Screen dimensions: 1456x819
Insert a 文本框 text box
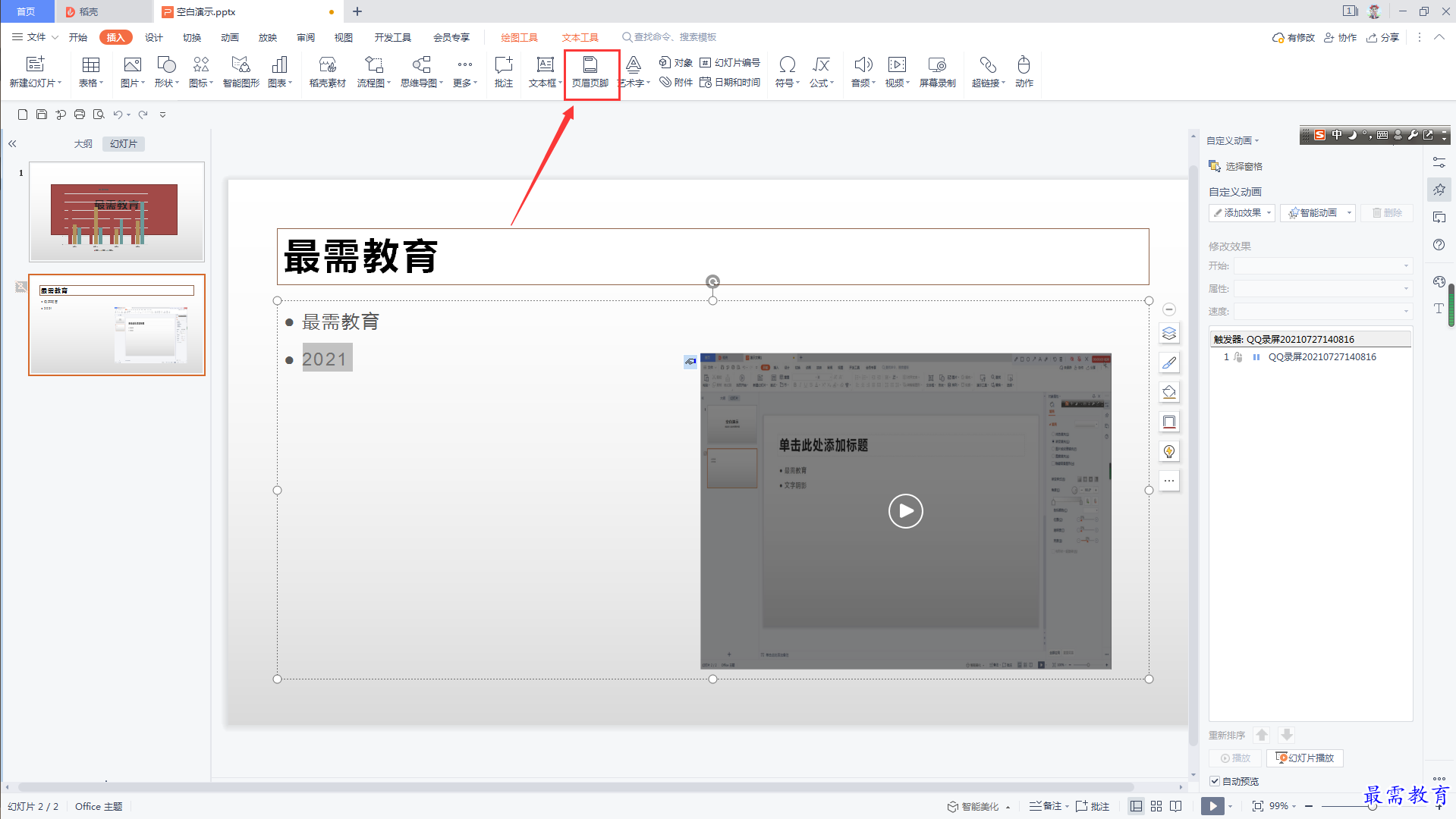click(545, 72)
